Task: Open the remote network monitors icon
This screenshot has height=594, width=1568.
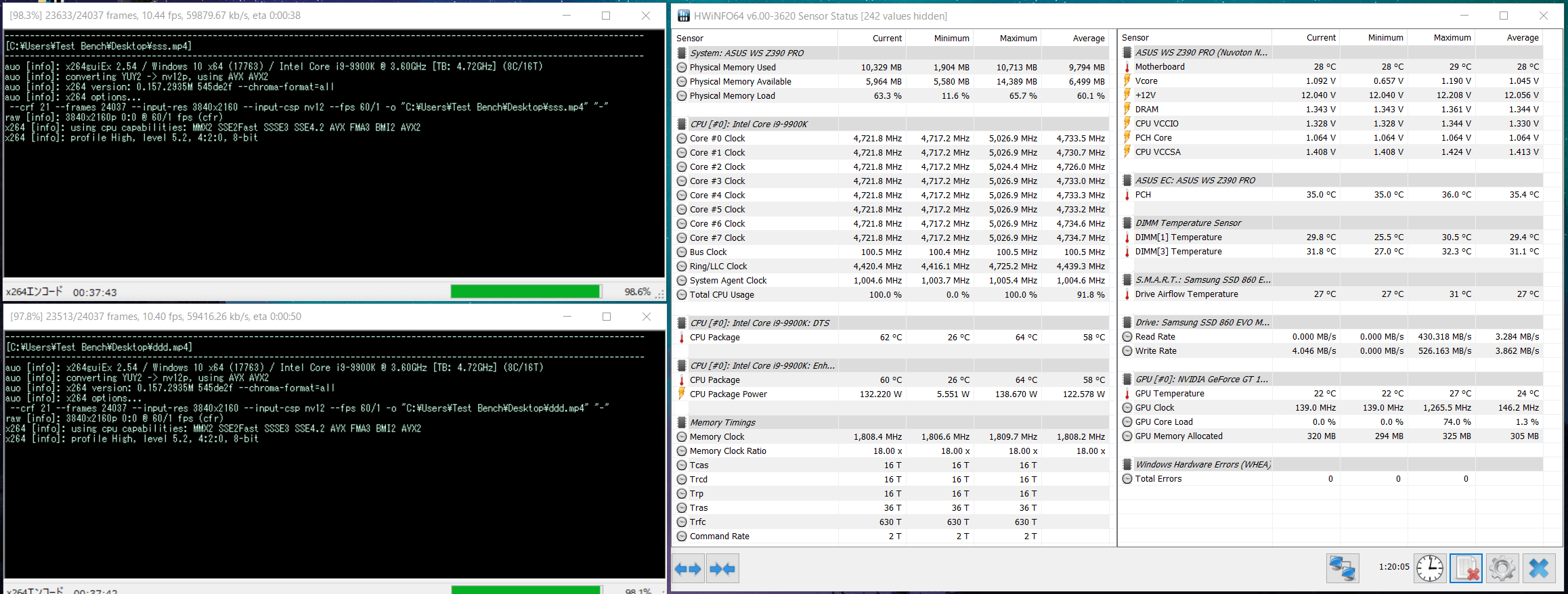Action: click(x=1342, y=568)
